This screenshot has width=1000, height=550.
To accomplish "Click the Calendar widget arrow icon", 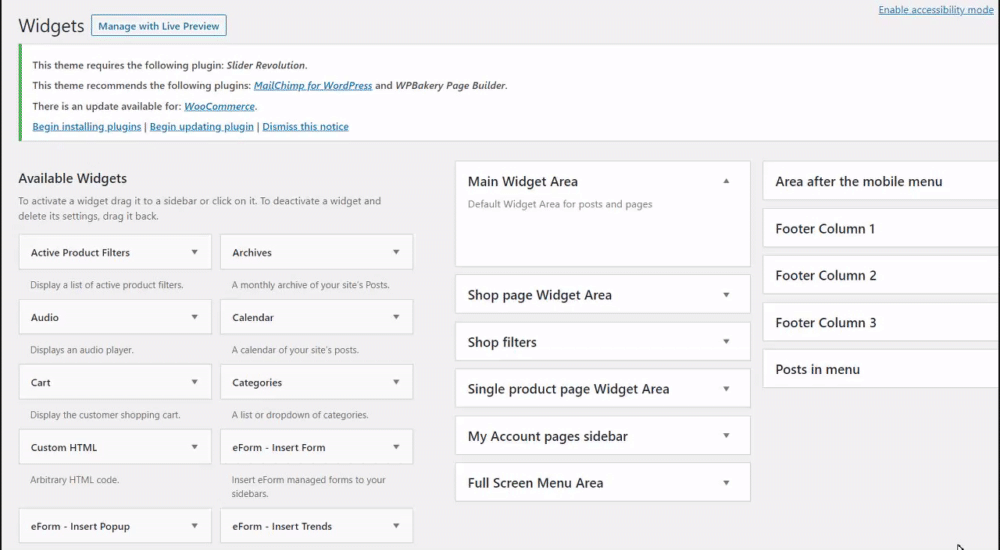I will point(396,318).
